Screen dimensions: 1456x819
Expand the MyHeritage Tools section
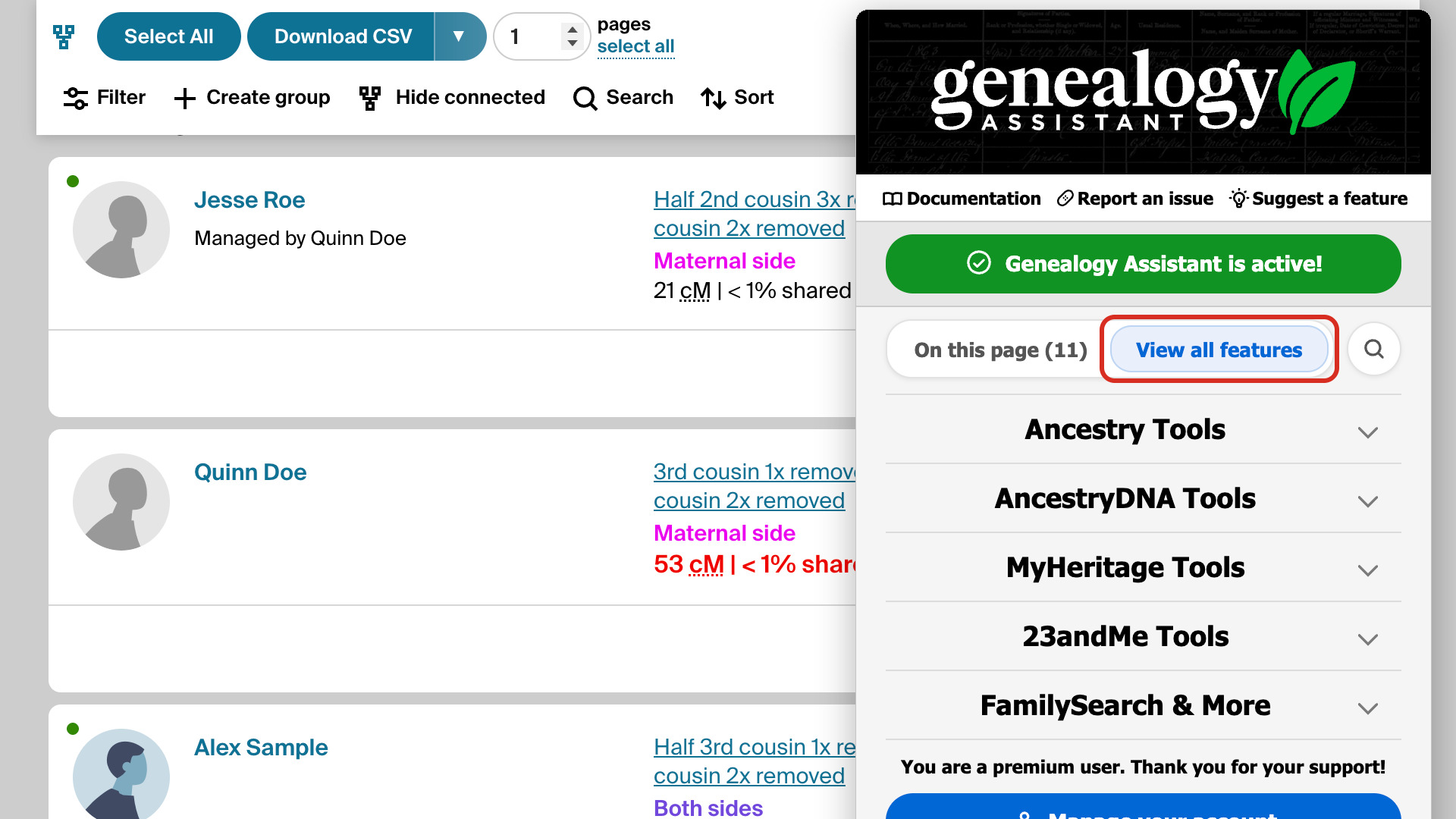tap(1143, 567)
